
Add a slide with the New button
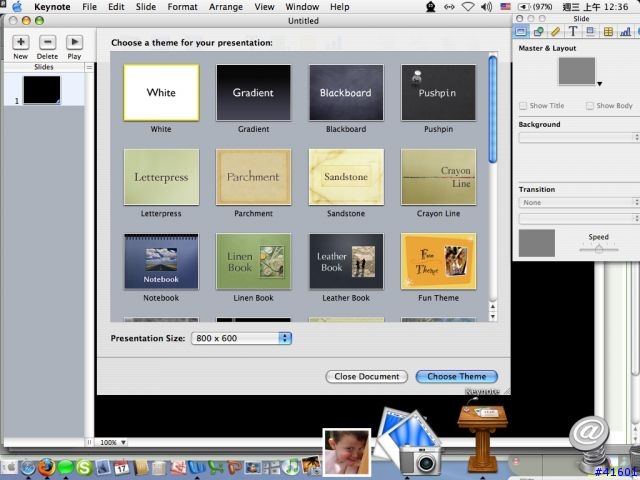[x=20, y=42]
